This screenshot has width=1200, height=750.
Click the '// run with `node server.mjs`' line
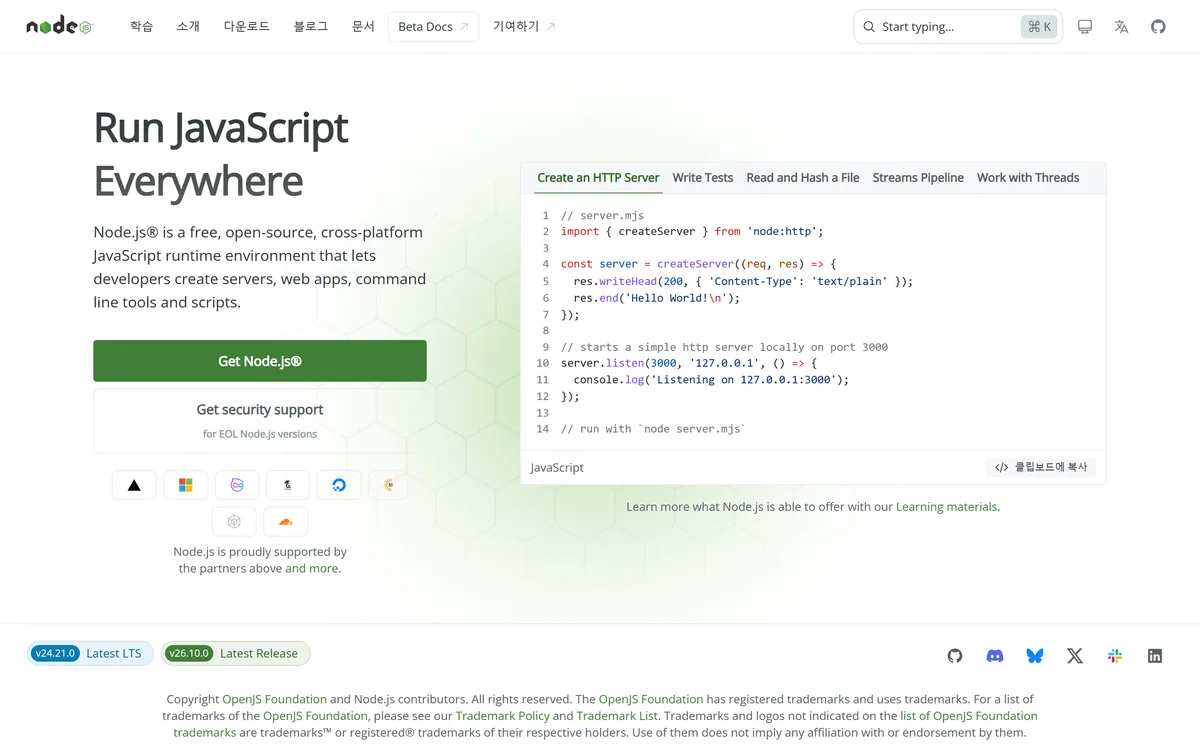tap(654, 429)
